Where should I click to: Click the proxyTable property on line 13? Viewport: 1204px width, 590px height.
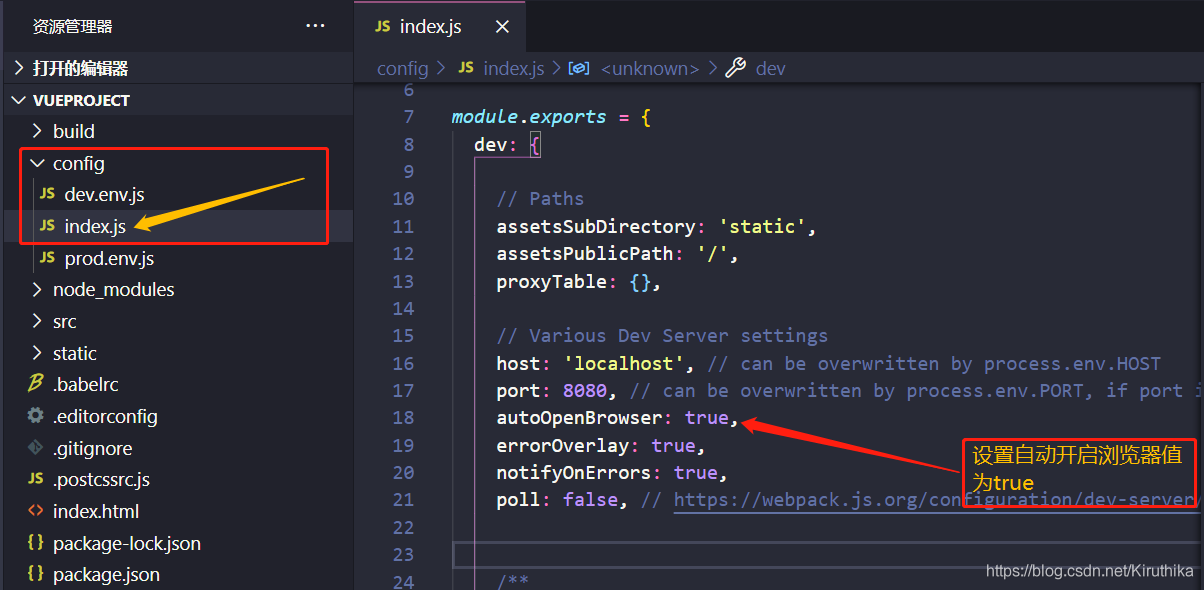(x=551, y=282)
